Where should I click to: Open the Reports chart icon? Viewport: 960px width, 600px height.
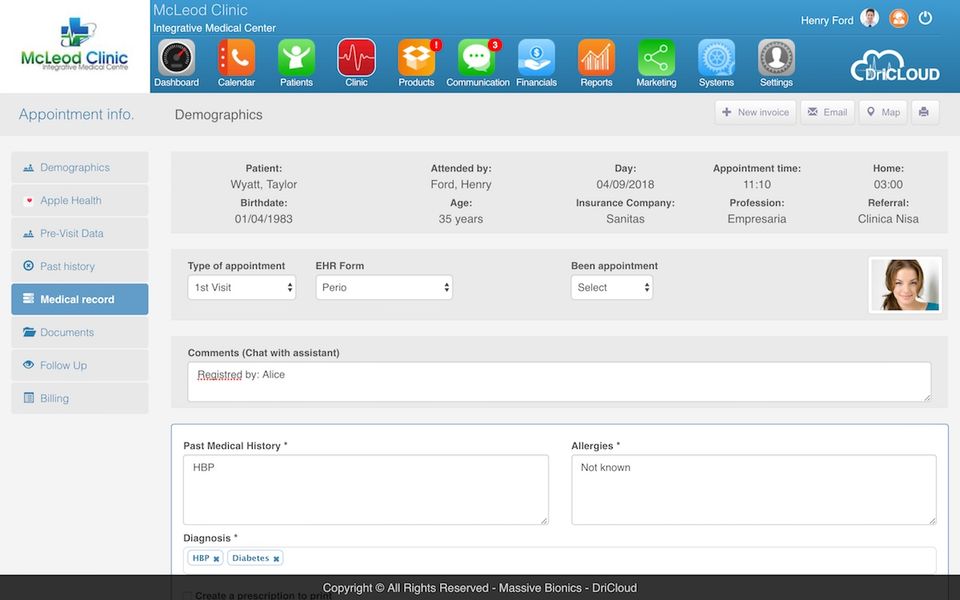point(596,58)
